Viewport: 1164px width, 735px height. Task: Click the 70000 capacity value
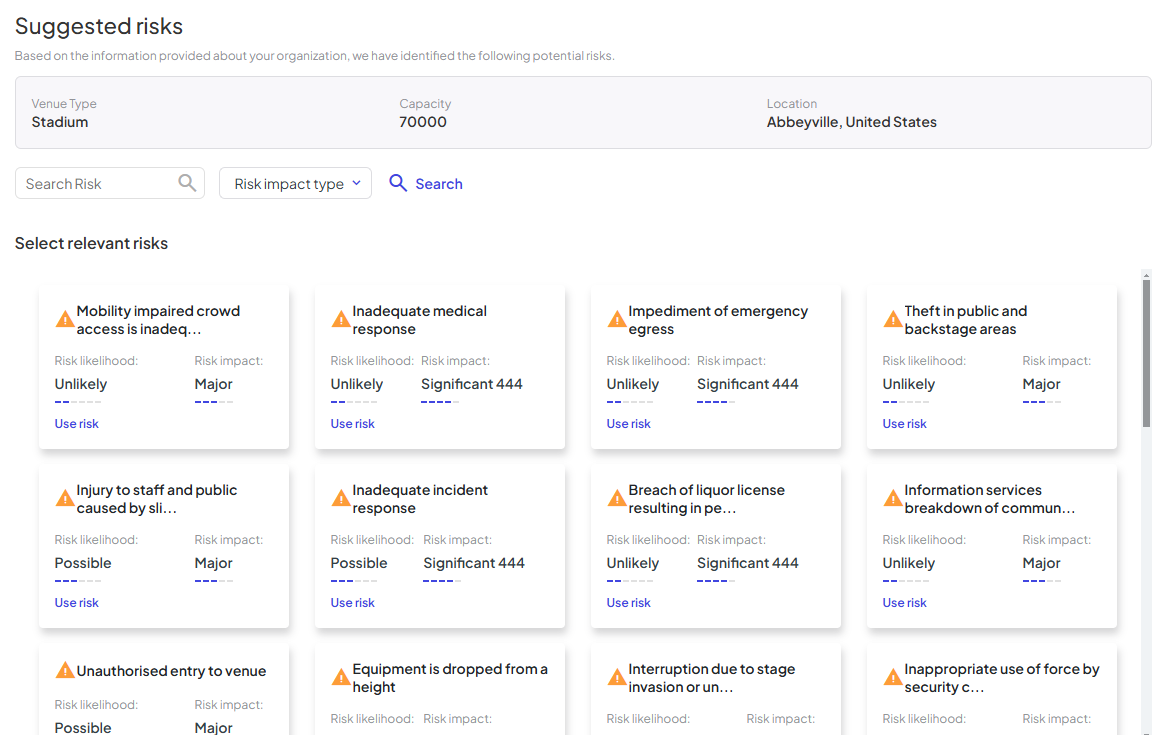point(423,122)
